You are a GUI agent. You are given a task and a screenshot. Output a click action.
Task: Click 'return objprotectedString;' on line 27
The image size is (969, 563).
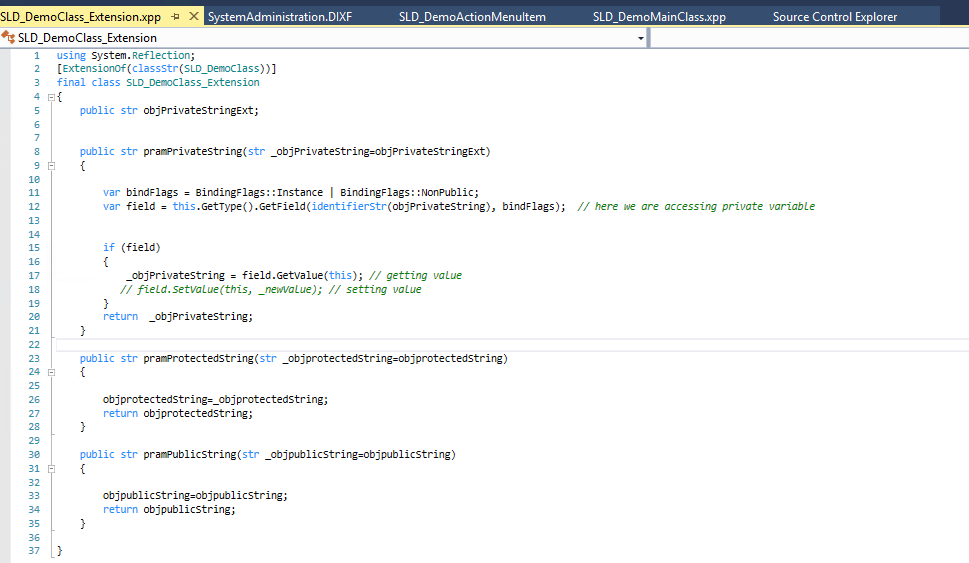click(178, 413)
